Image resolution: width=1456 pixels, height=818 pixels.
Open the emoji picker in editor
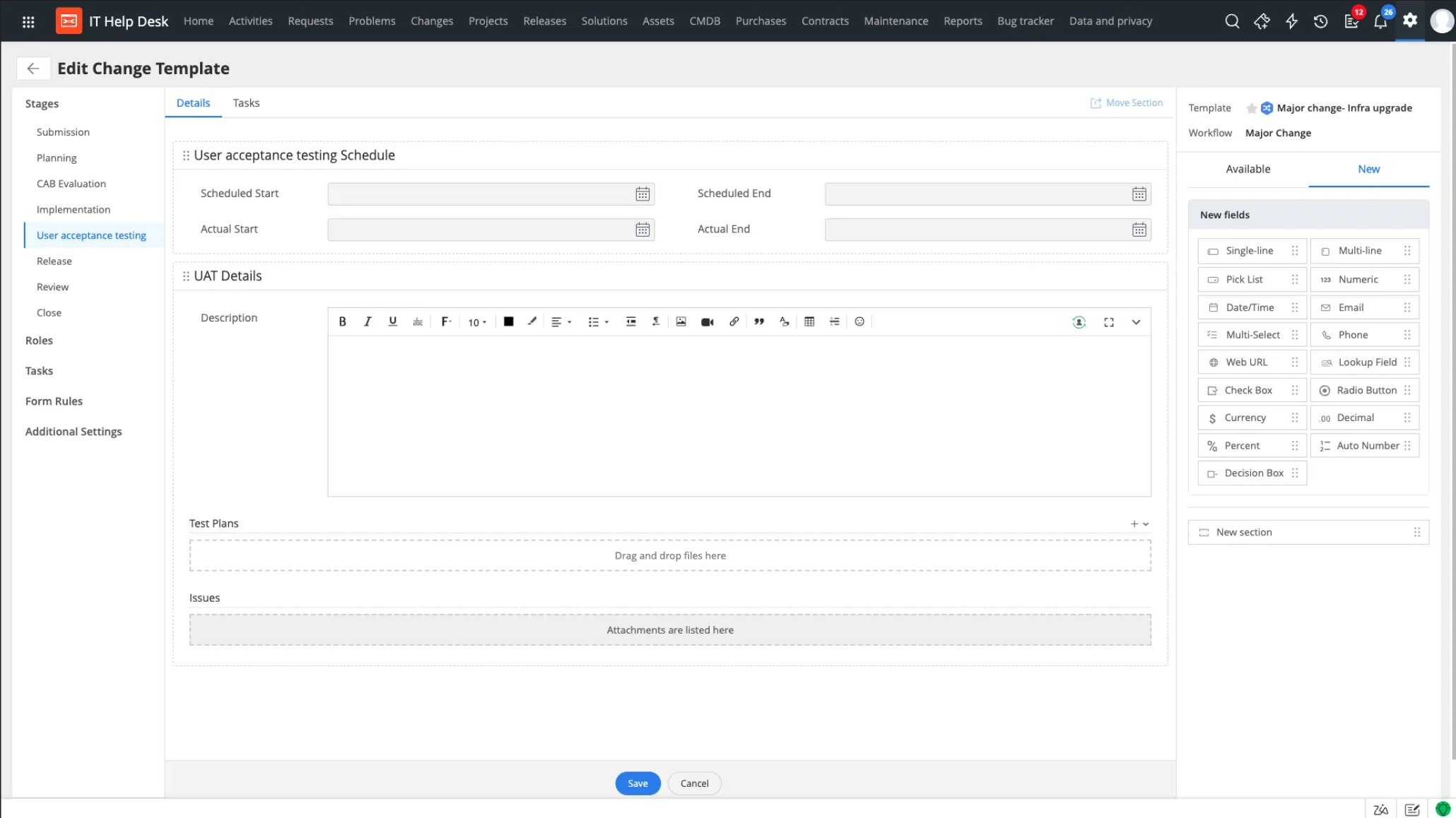pyautogui.click(x=859, y=322)
